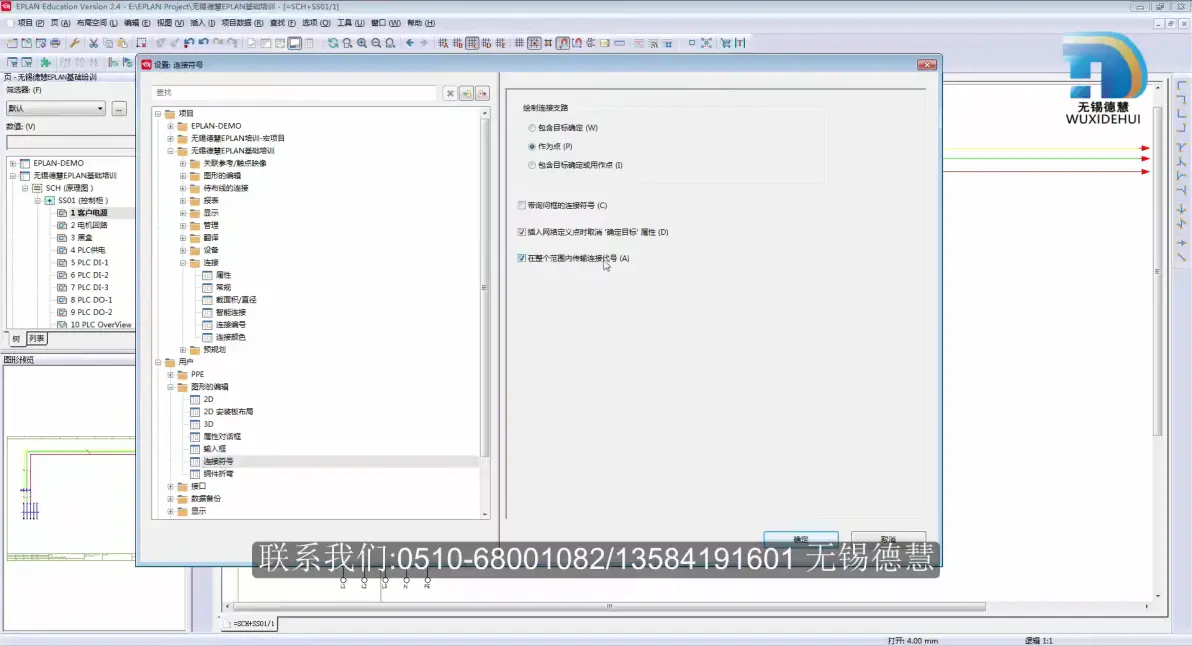The width and height of the screenshot is (1192, 646).
Task: Expand EPLAN-DEMO in the settings tree
Action: (x=170, y=126)
